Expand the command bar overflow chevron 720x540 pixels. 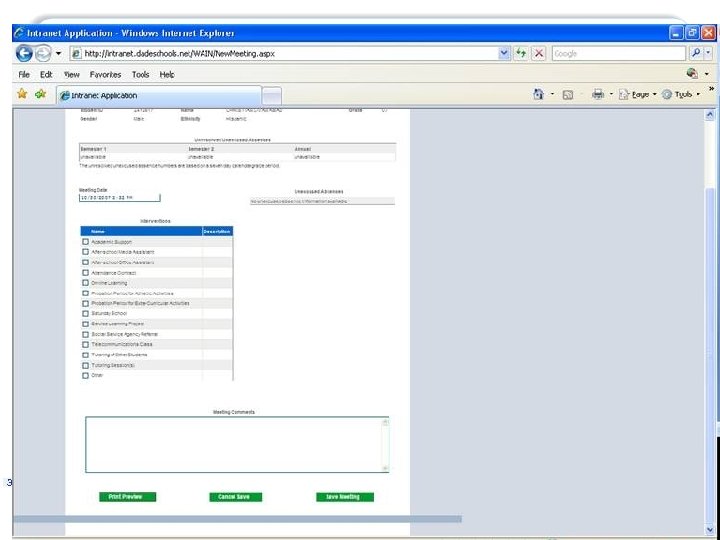coord(711,89)
